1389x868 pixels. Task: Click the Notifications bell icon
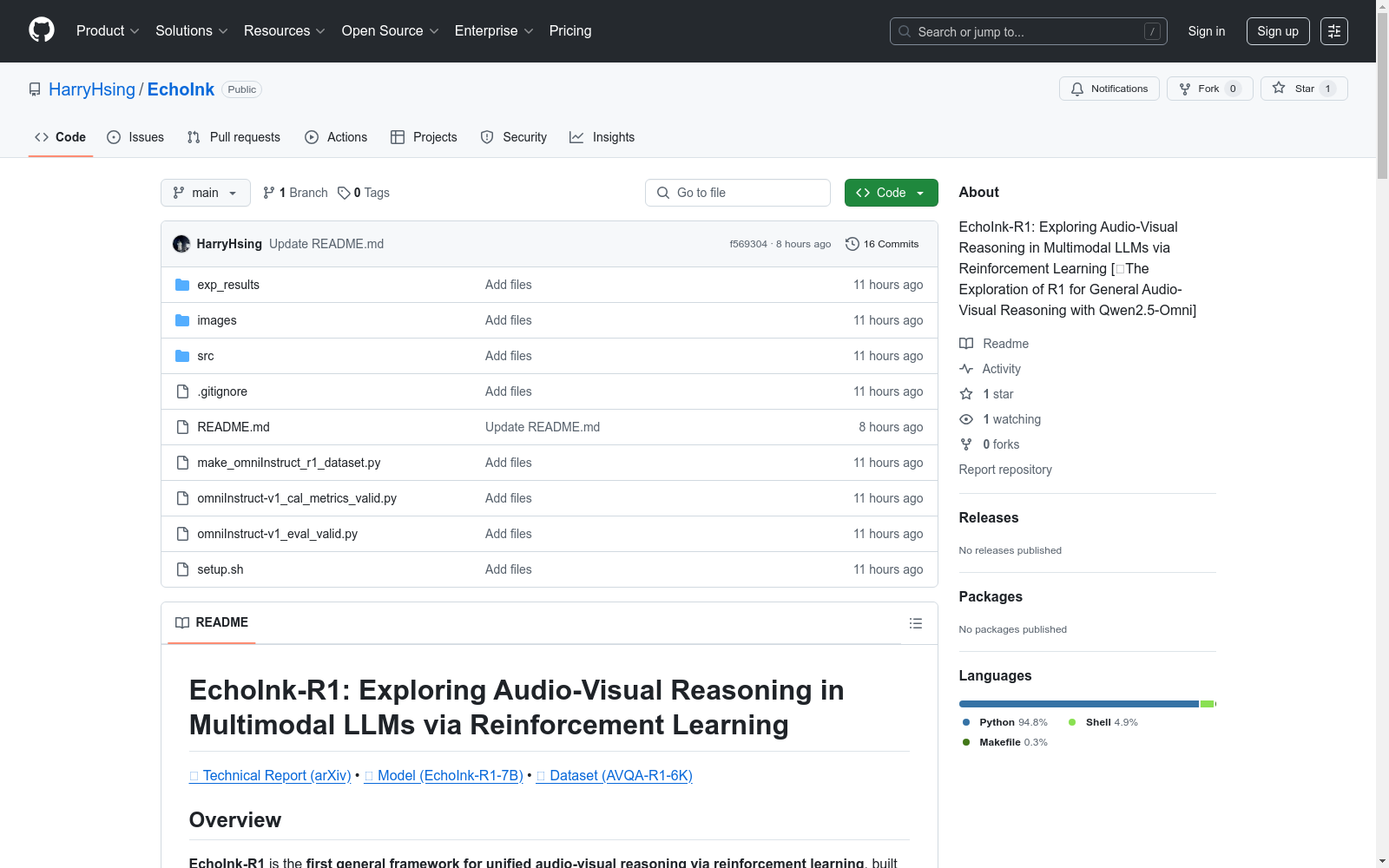[1077, 89]
